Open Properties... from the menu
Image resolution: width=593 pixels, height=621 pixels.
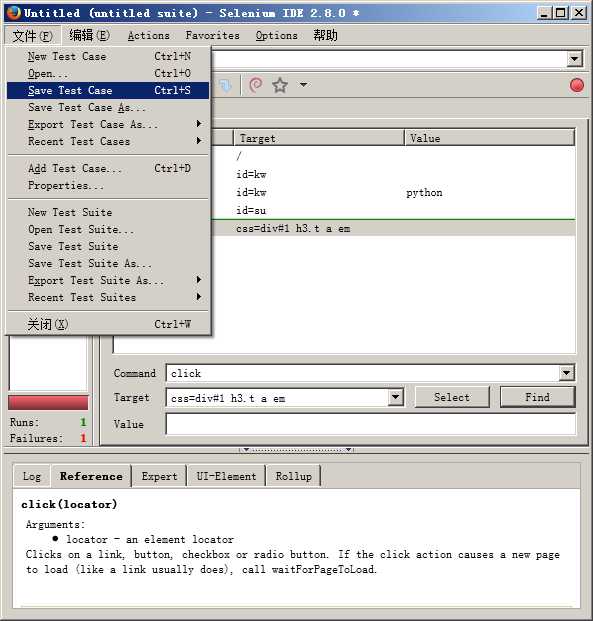coord(108,185)
